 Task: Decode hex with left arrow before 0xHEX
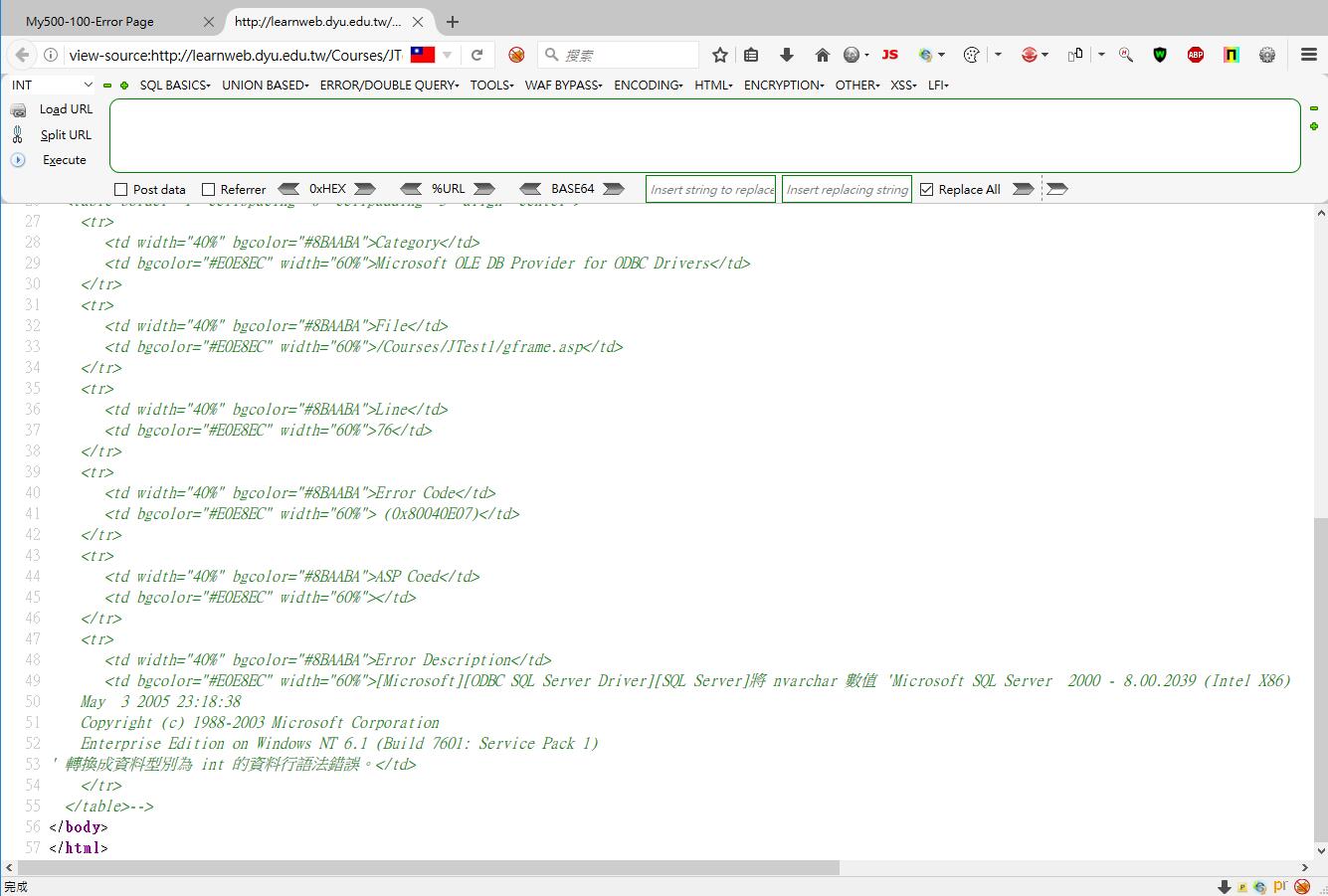pos(288,189)
